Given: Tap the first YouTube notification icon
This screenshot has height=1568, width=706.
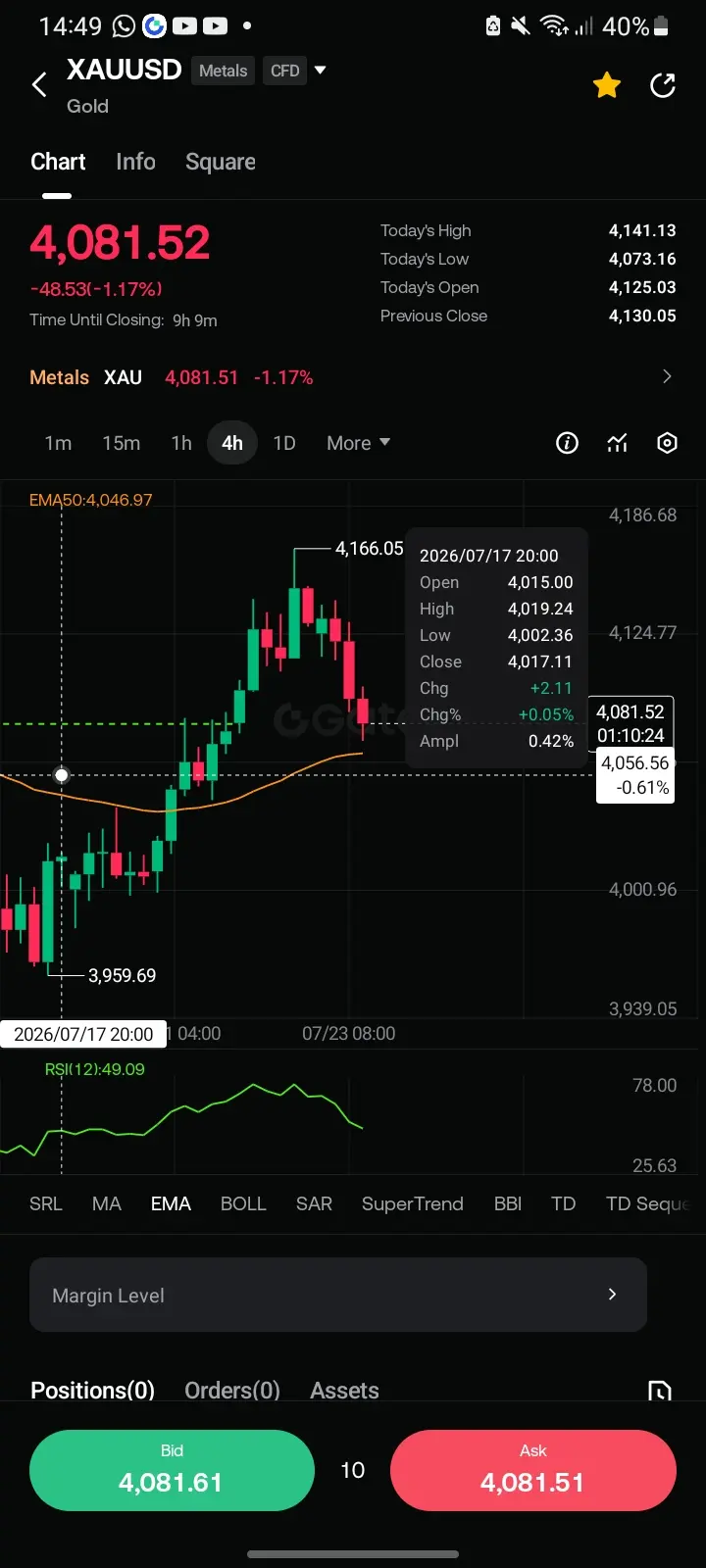Looking at the screenshot, I should [184, 26].
